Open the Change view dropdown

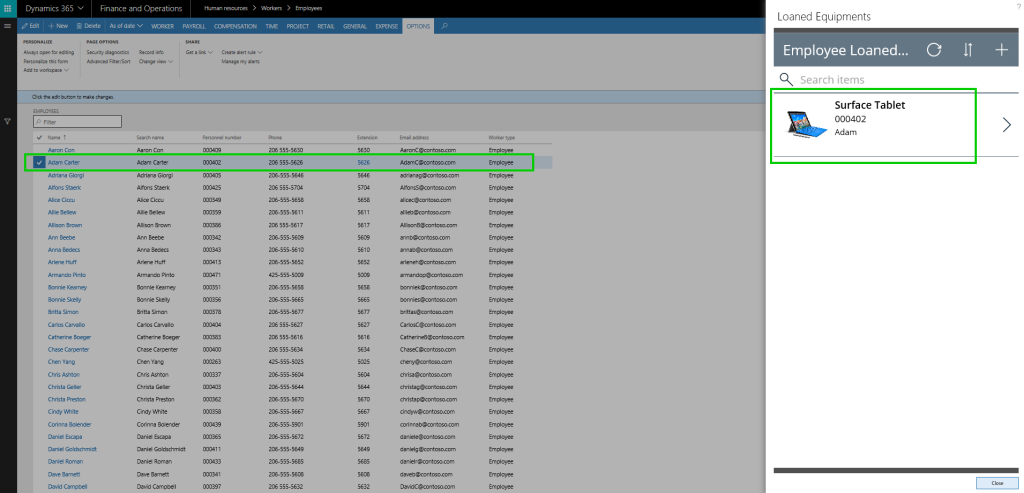tap(153, 61)
